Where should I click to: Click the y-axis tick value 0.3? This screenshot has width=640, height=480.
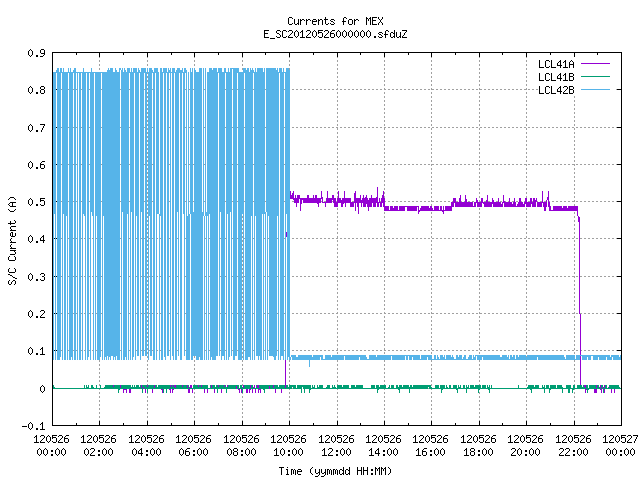[x=36, y=277]
